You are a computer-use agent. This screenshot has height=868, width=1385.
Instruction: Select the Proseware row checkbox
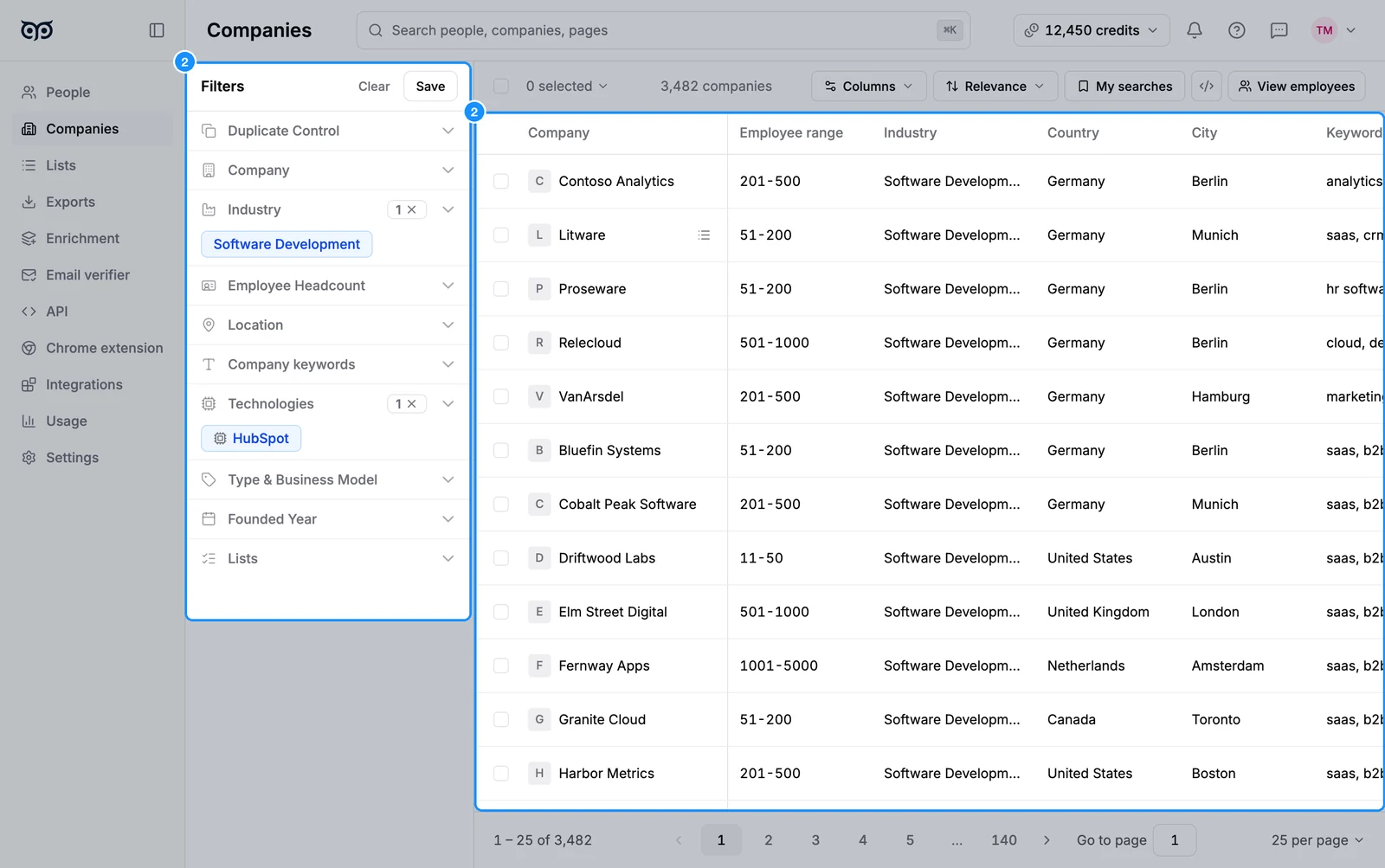click(x=501, y=289)
